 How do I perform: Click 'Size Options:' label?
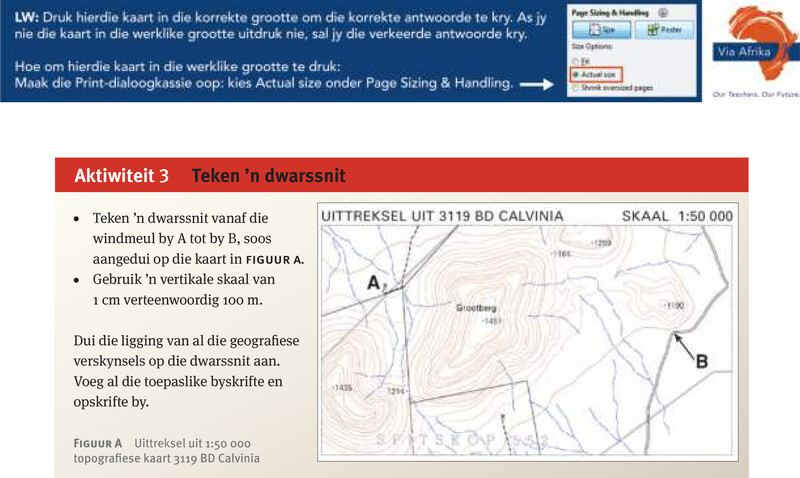592,47
